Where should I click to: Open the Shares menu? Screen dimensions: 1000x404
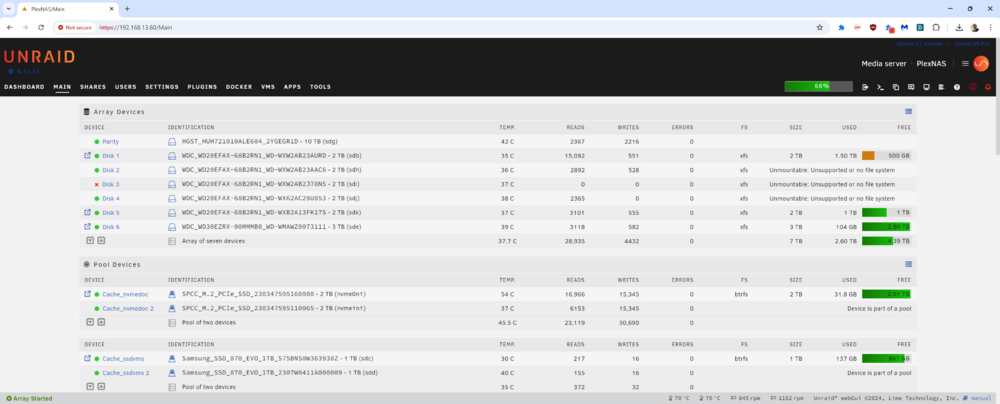[93, 87]
